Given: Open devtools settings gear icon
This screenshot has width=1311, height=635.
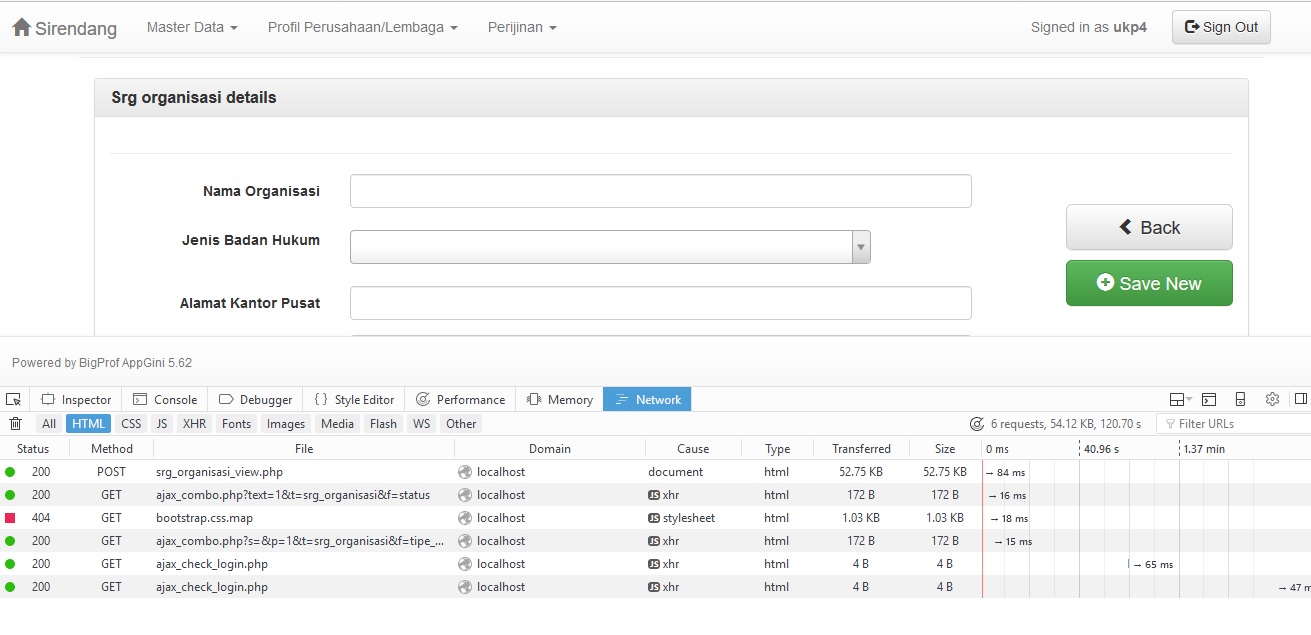Looking at the screenshot, I should coord(1272,399).
